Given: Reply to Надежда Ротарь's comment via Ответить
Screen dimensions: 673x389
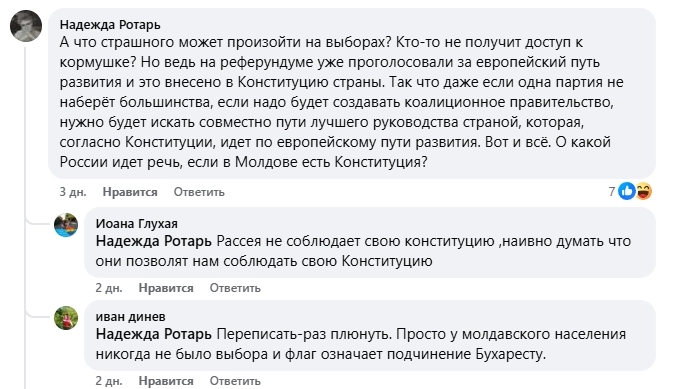Looking at the screenshot, I should 199,192.
